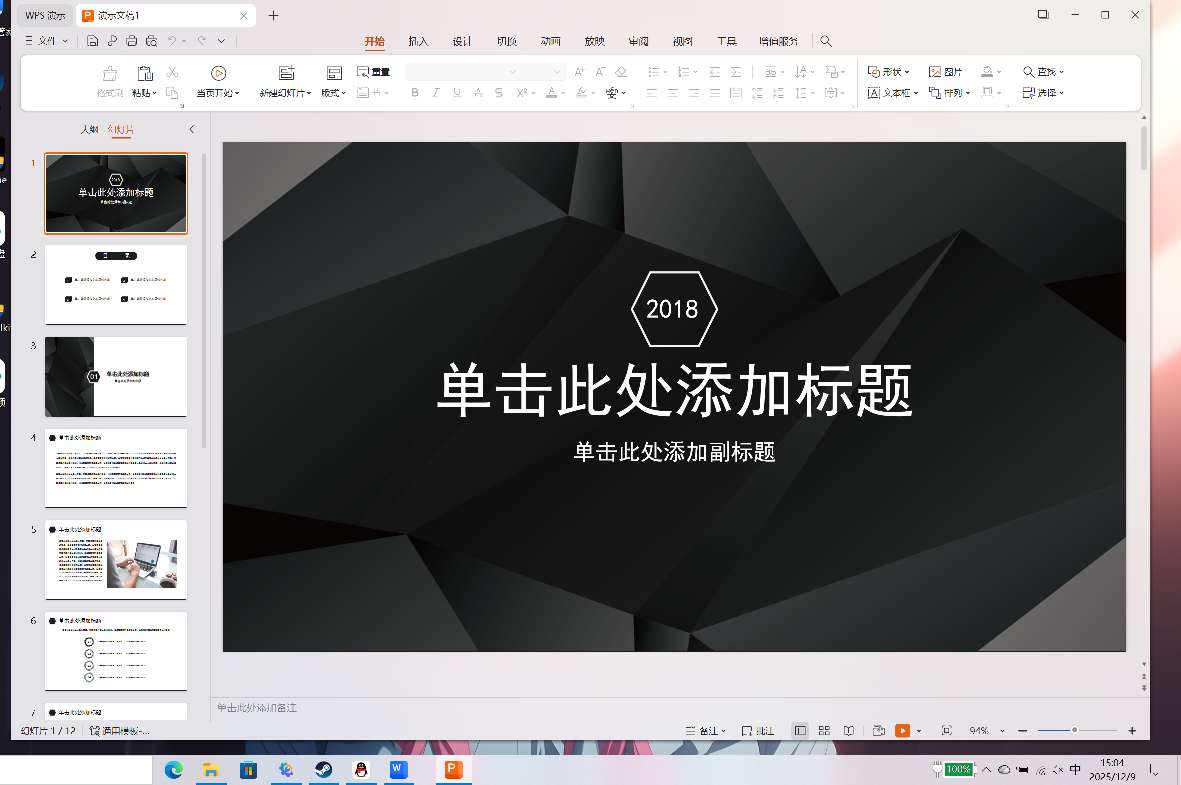1181x785 pixels.
Task: Click the Paste clipboard icon
Action: click(x=144, y=74)
